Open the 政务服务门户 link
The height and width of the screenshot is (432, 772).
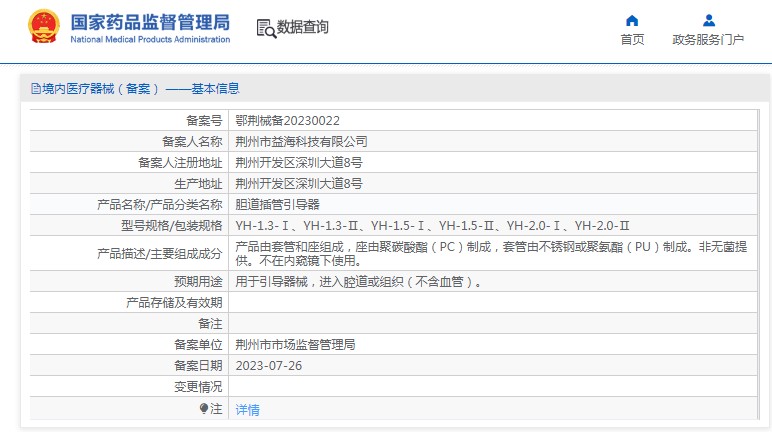pyautogui.click(x=708, y=39)
